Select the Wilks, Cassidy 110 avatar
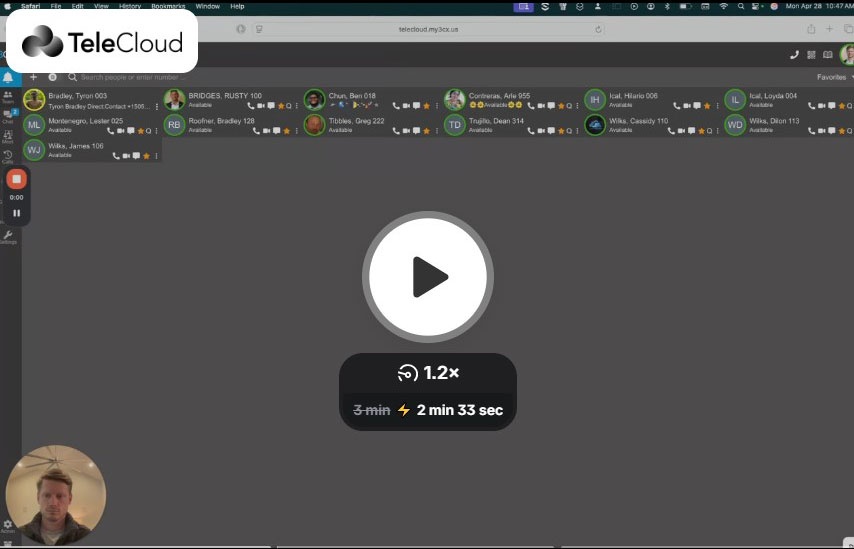854x549 pixels. click(x=595, y=125)
